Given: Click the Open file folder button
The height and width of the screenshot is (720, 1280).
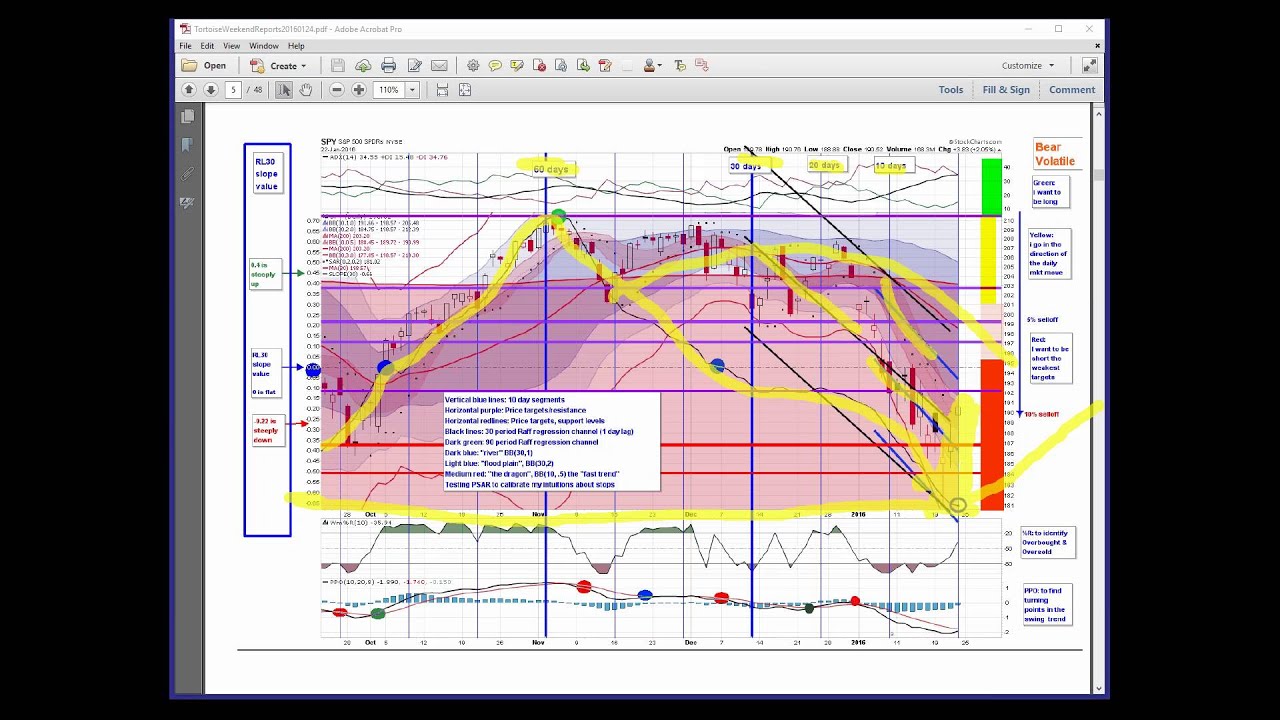Looking at the screenshot, I should coord(204,66).
